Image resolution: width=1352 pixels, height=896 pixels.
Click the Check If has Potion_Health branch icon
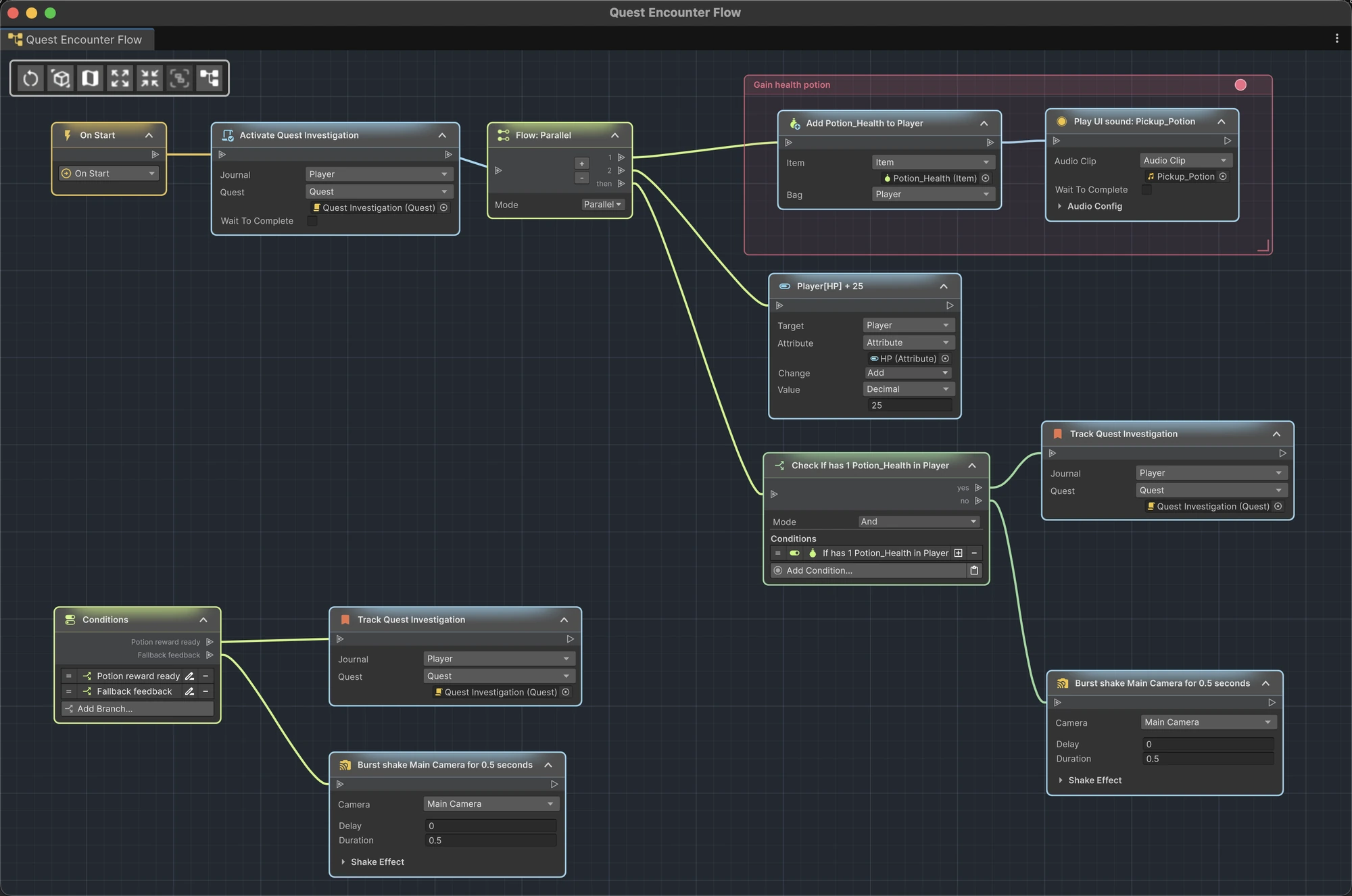779,466
